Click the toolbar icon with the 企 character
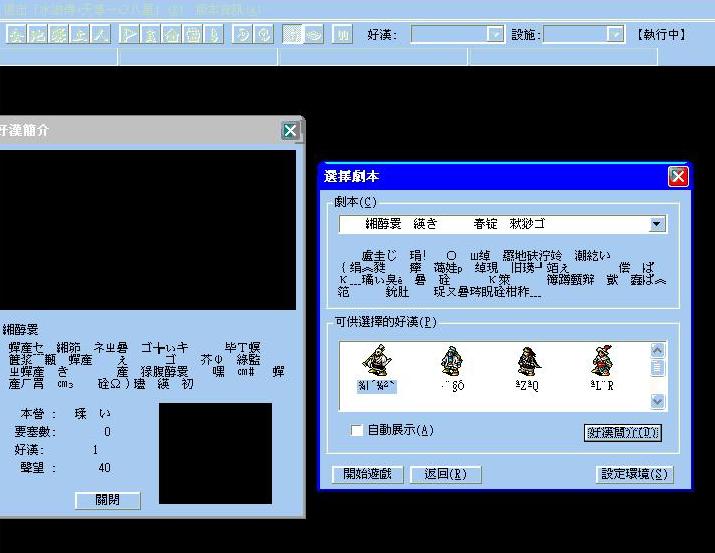The height and width of the screenshot is (553, 715). [80, 35]
